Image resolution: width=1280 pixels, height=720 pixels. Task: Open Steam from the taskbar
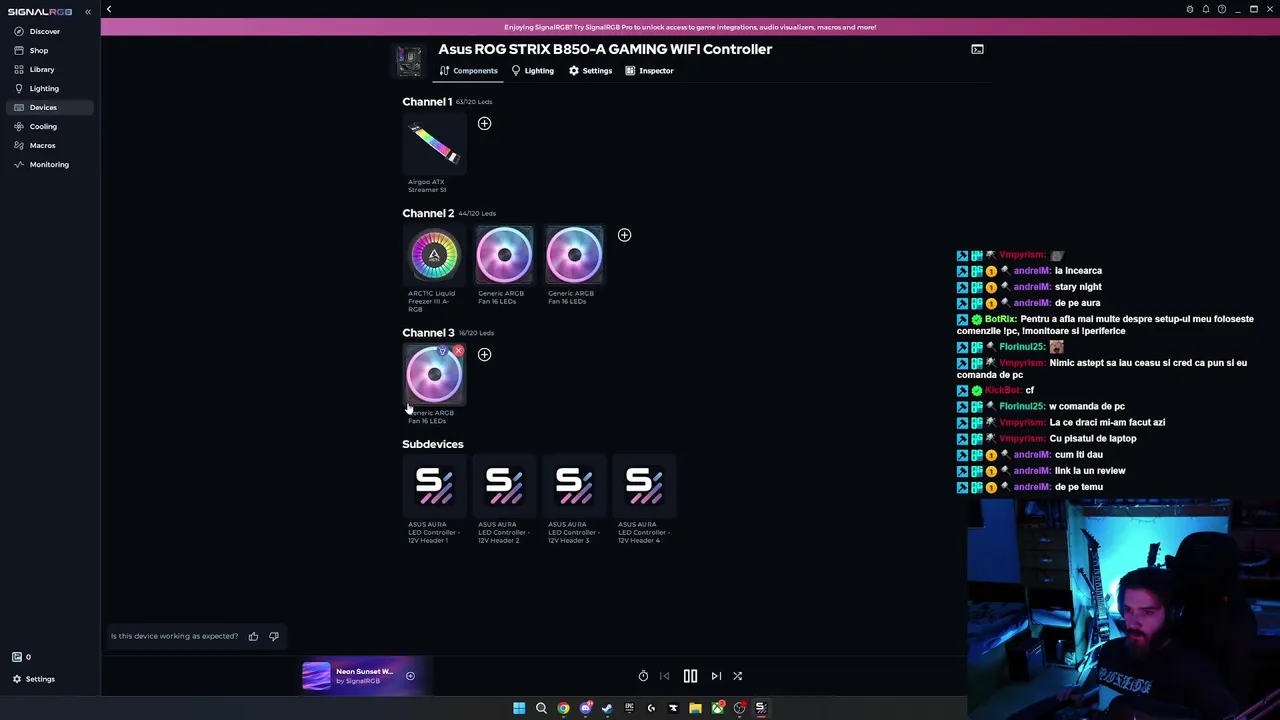point(607,708)
